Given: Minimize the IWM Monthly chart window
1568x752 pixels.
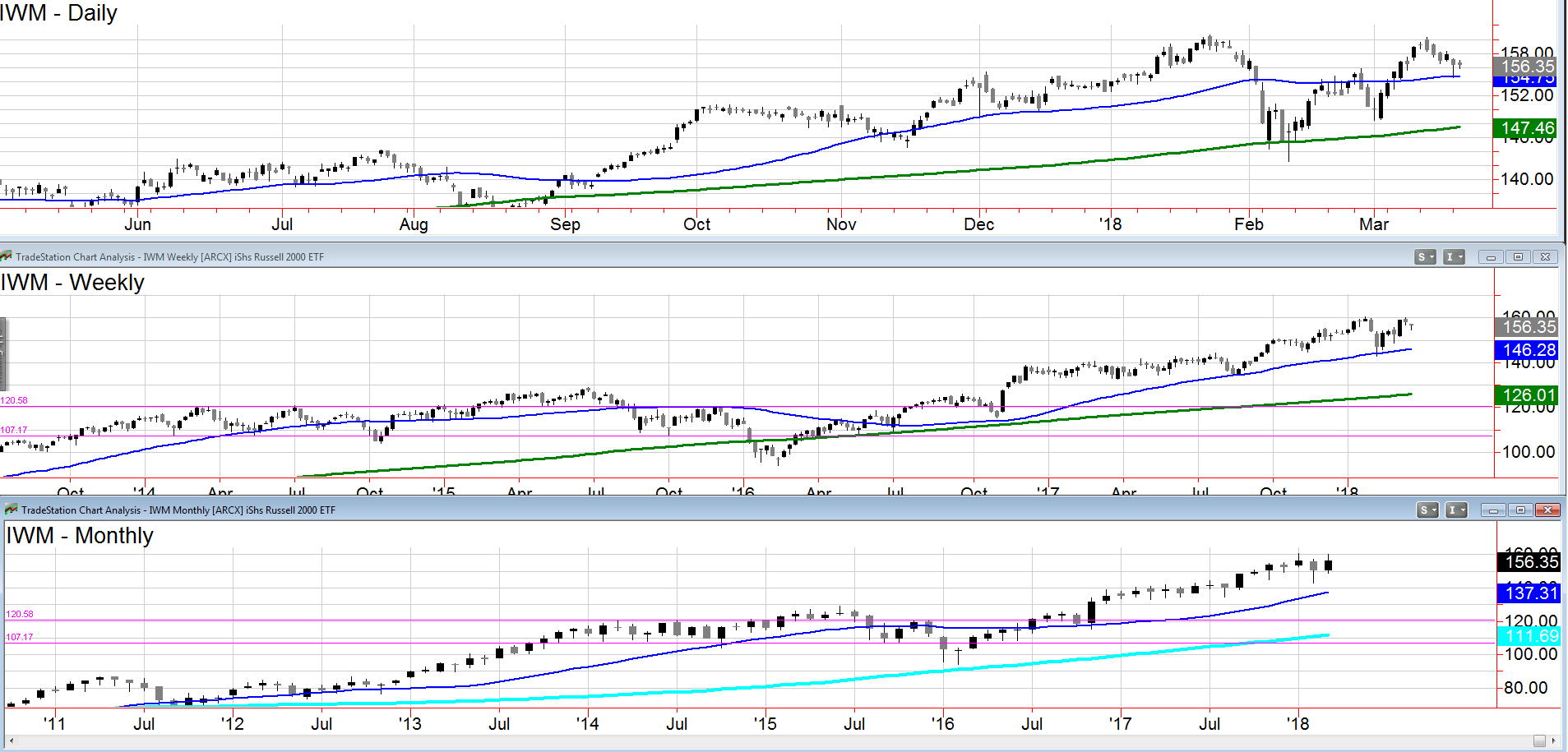Looking at the screenshot, I should pos(1493,510).
